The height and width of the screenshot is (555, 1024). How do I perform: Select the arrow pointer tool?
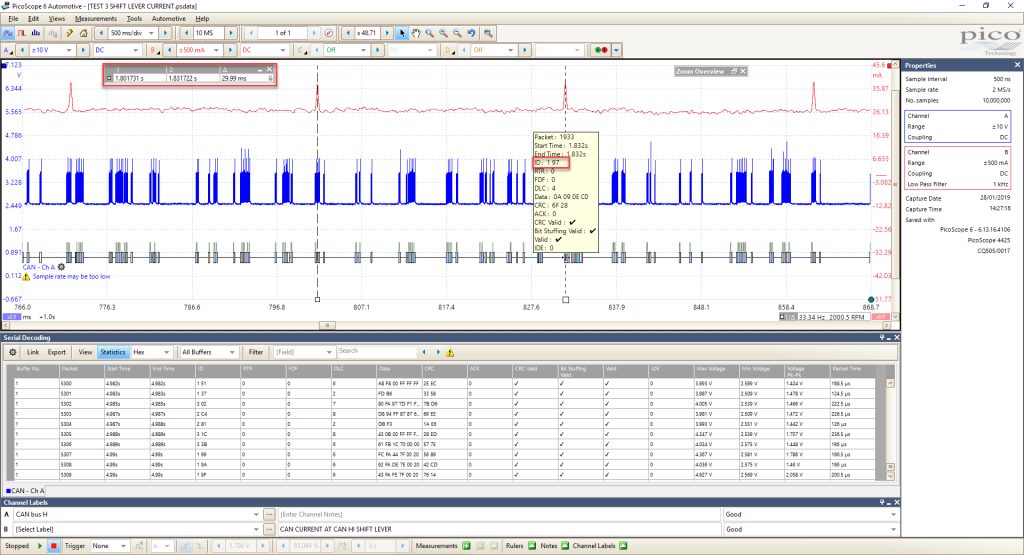[402, 33]
